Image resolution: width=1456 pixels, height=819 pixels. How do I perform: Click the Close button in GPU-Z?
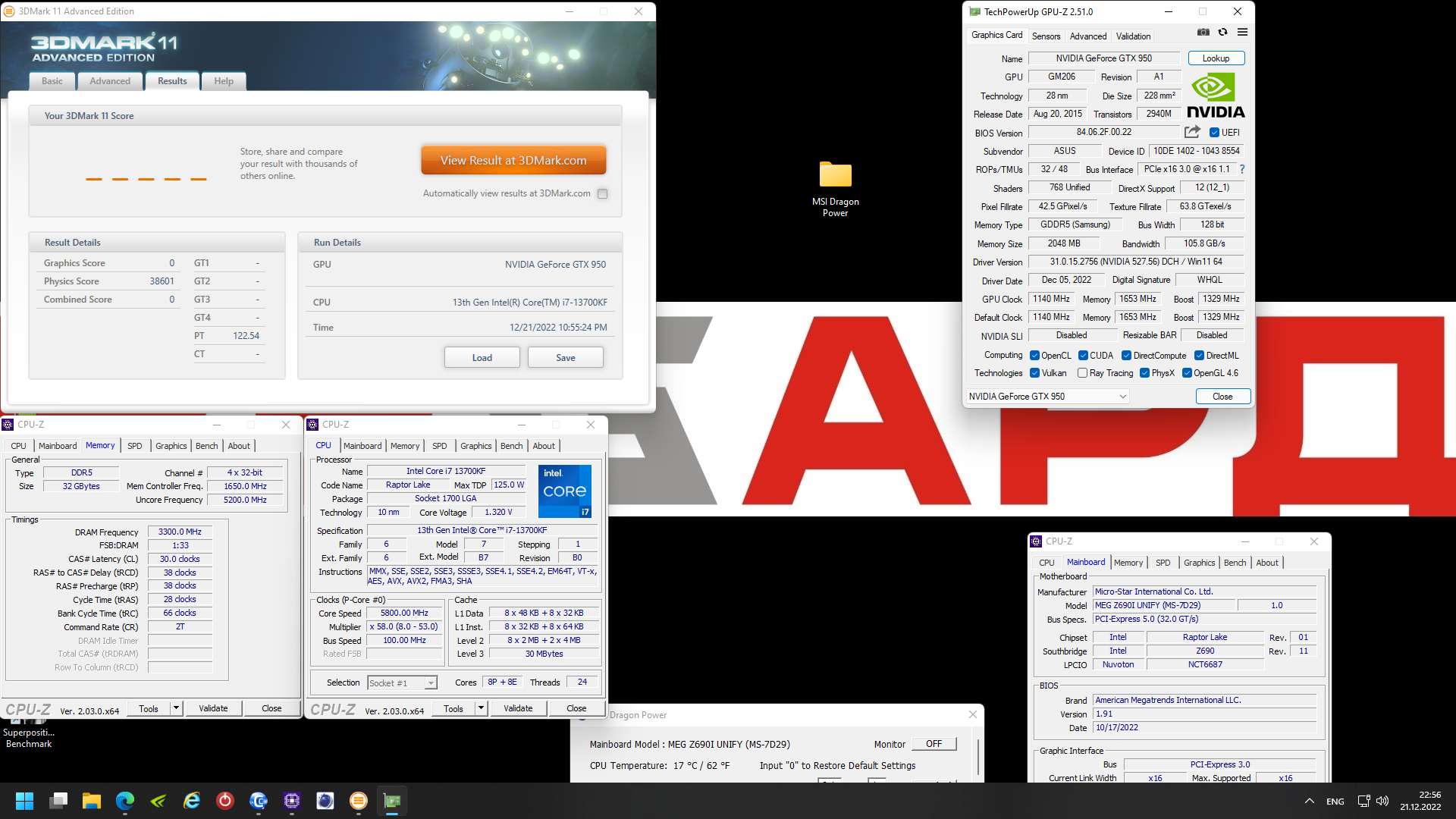[1222, 397]
